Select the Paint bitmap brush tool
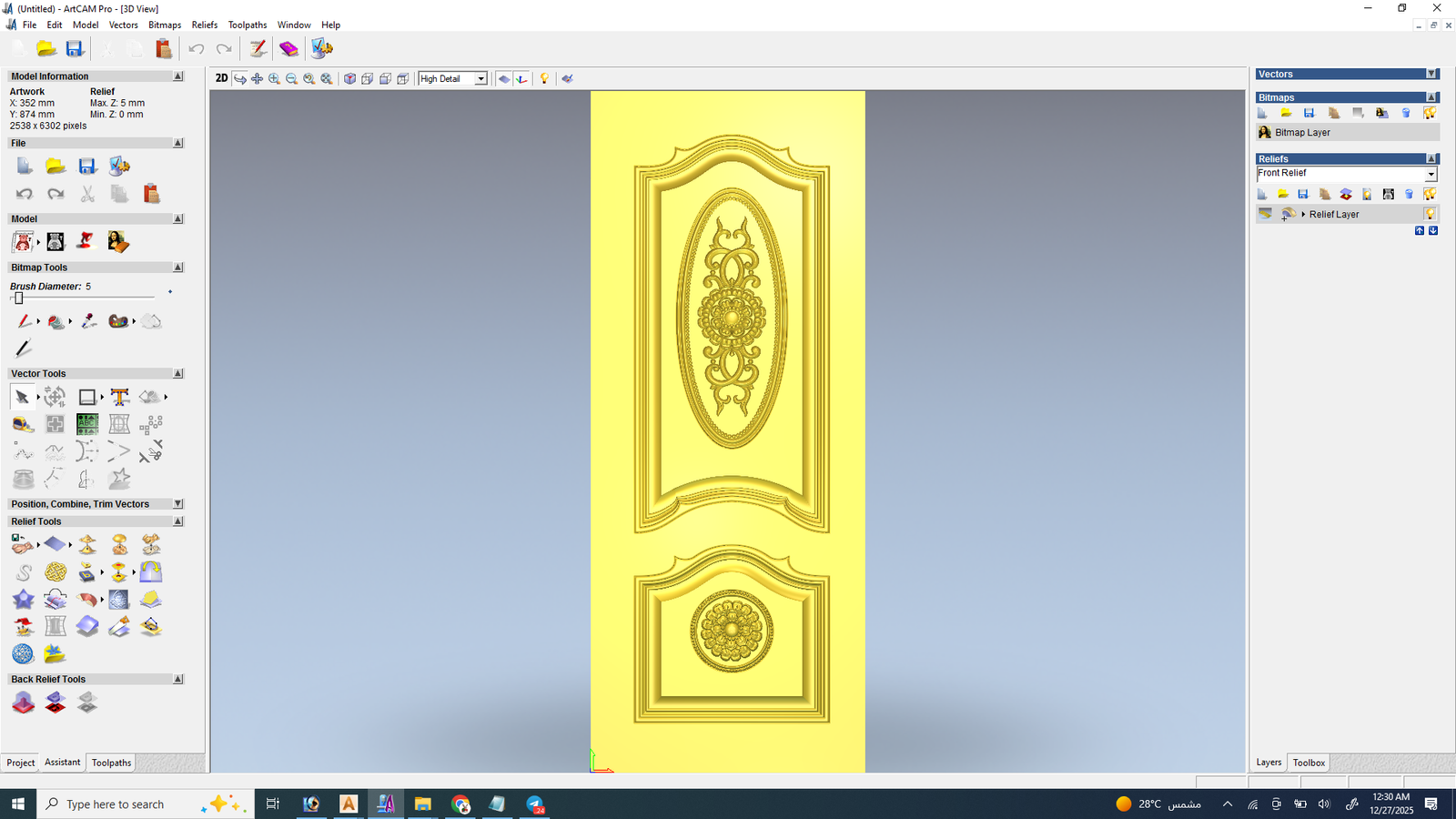 [x=24, y=321]
